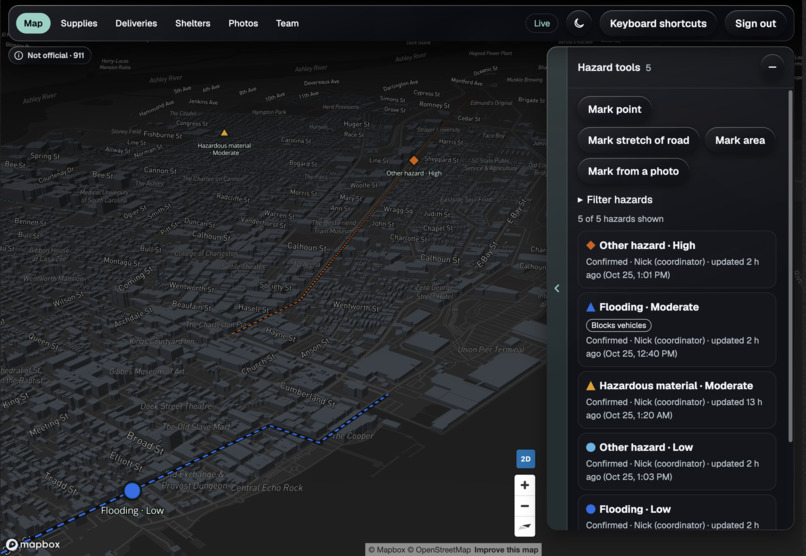Click yellow triangle icon in Hazardous material card
Image resolution: width=806 pixels, height=556 pixels.
pos(591,385)
